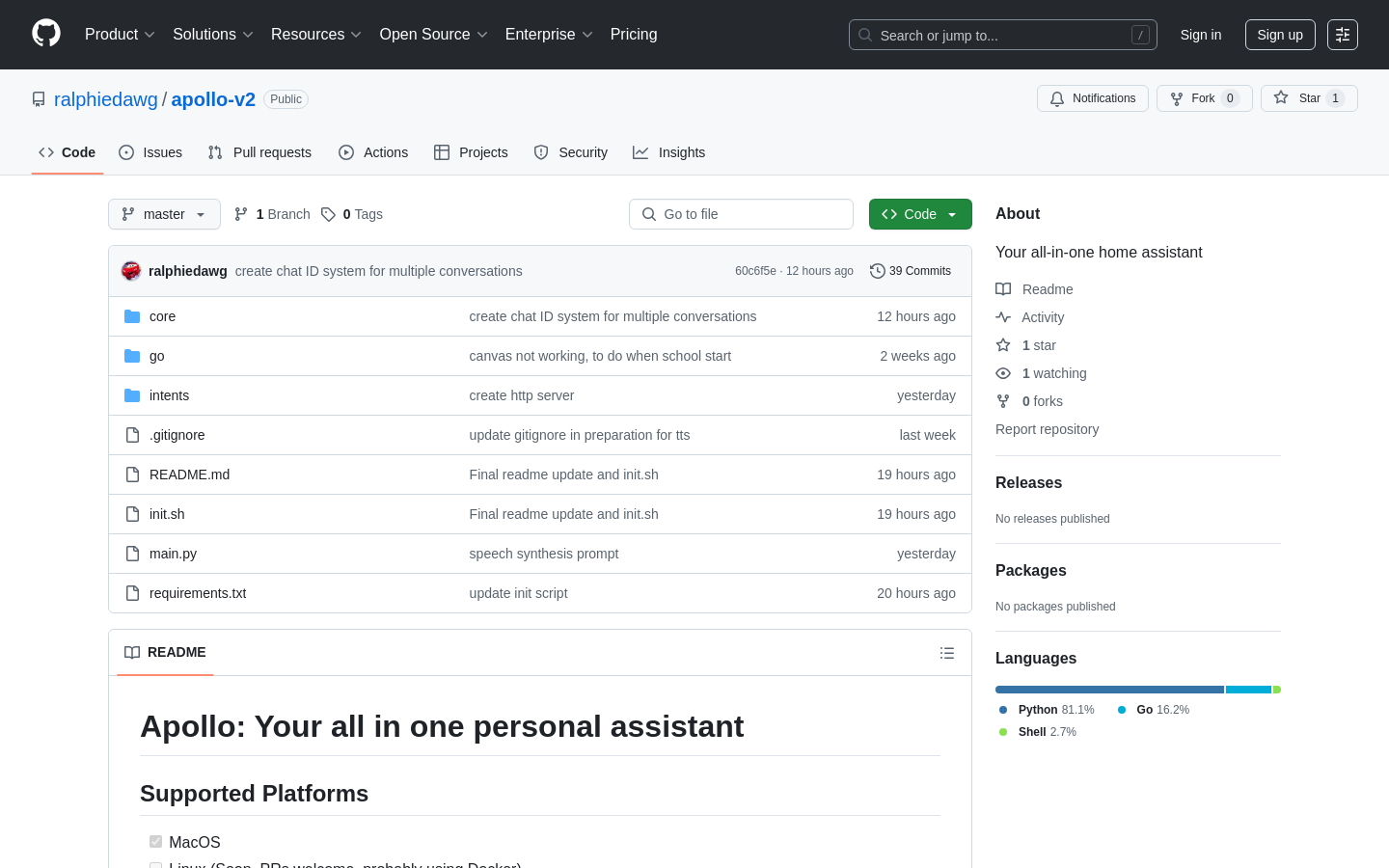1389x868 pixels.
Task: Click the README.md file icon
Action: [x=132, y=475]
